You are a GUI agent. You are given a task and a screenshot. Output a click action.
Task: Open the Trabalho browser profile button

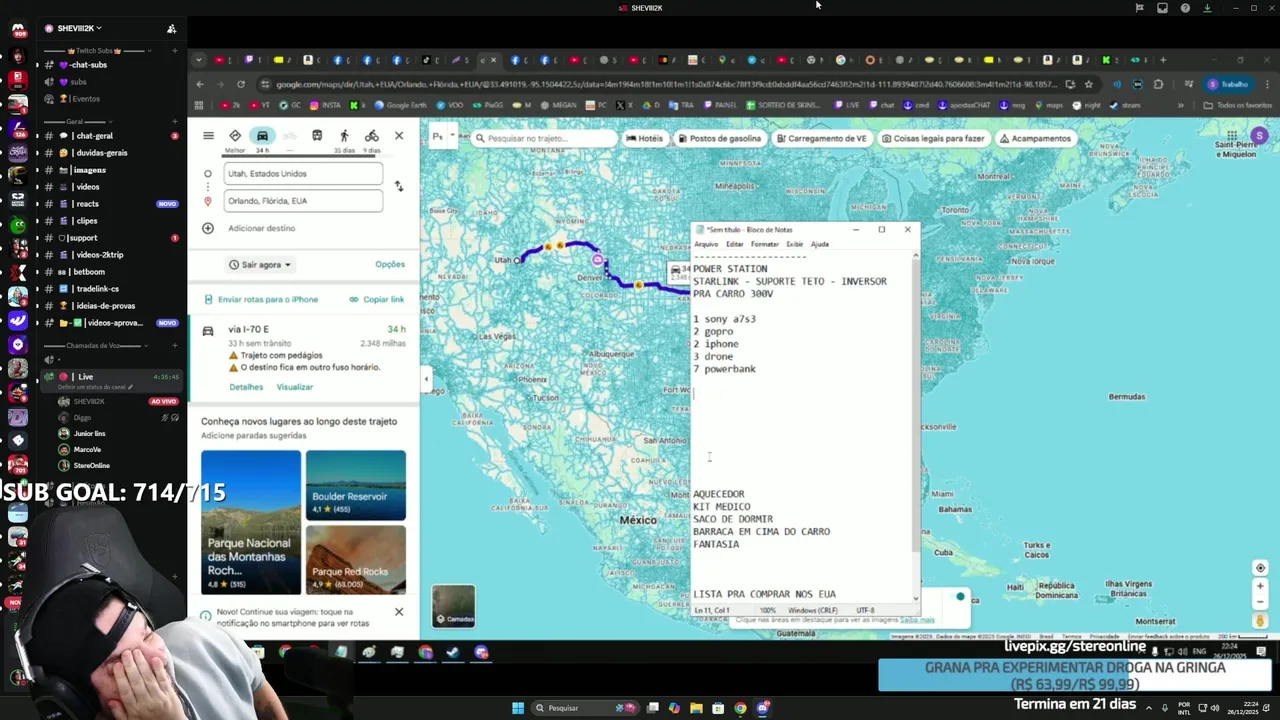click(x=1229, y=84)
